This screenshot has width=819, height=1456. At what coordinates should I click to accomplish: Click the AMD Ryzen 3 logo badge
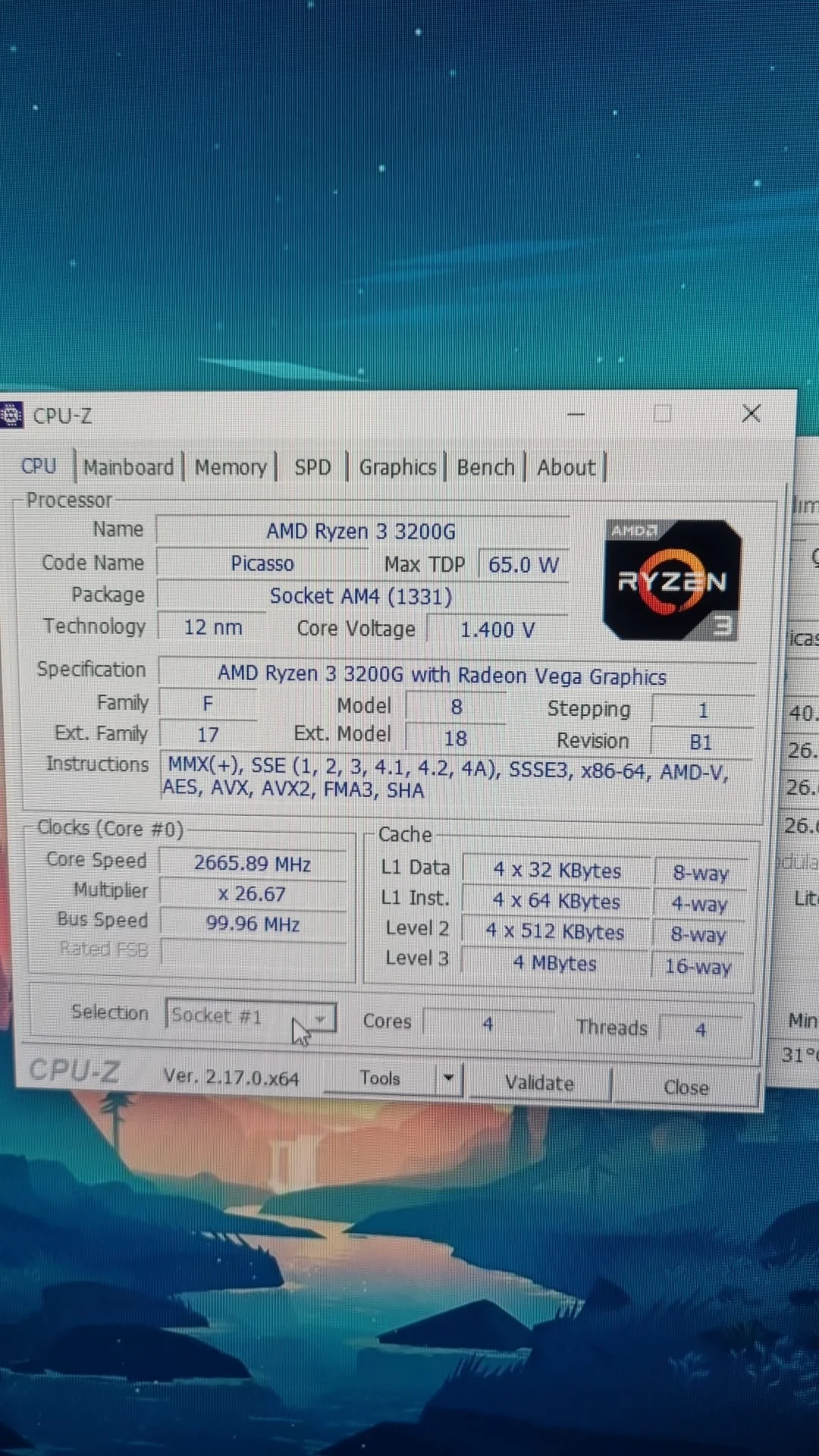(672, 579)
